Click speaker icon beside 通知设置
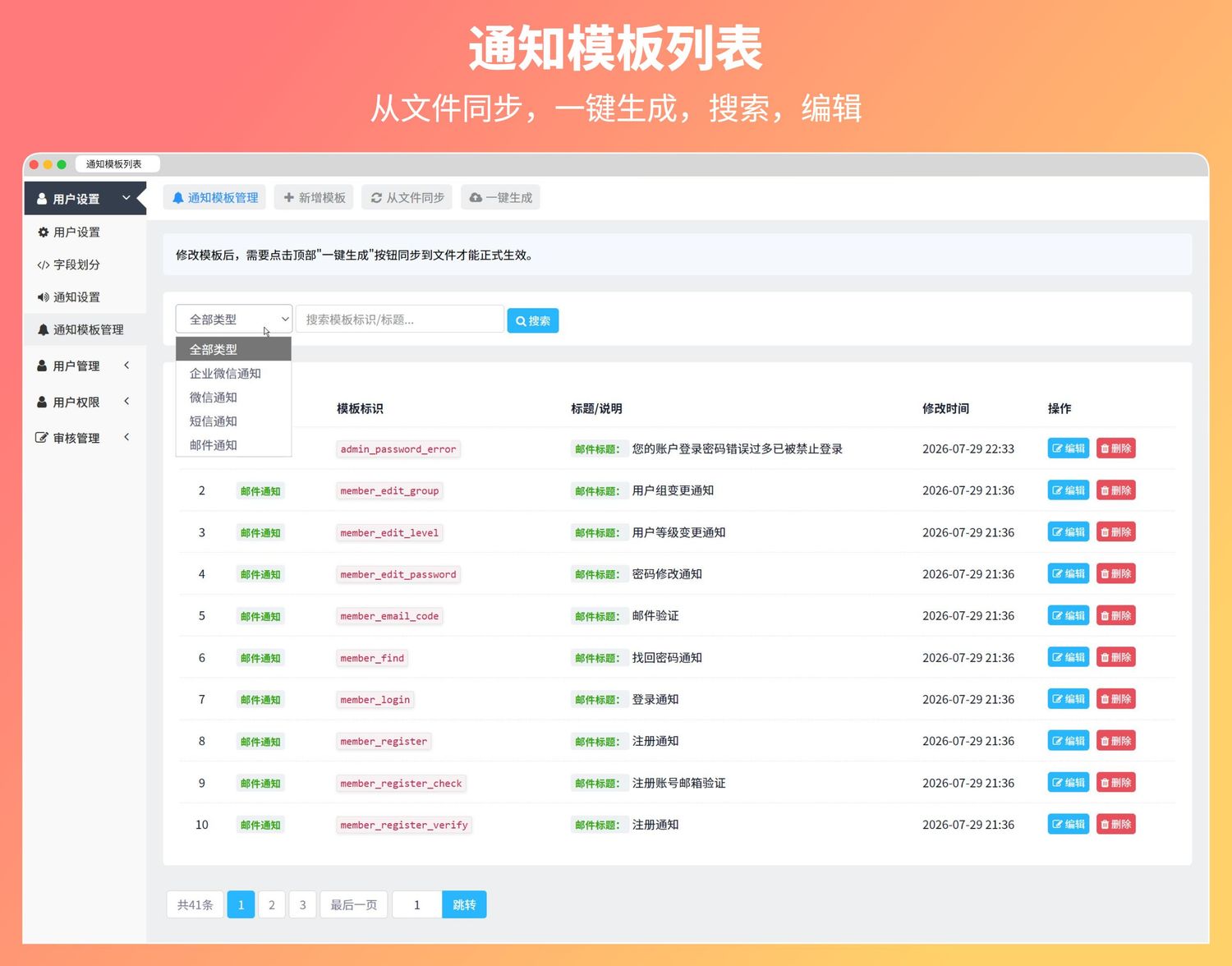The image size is (1232, 966). tap(44, 297)
